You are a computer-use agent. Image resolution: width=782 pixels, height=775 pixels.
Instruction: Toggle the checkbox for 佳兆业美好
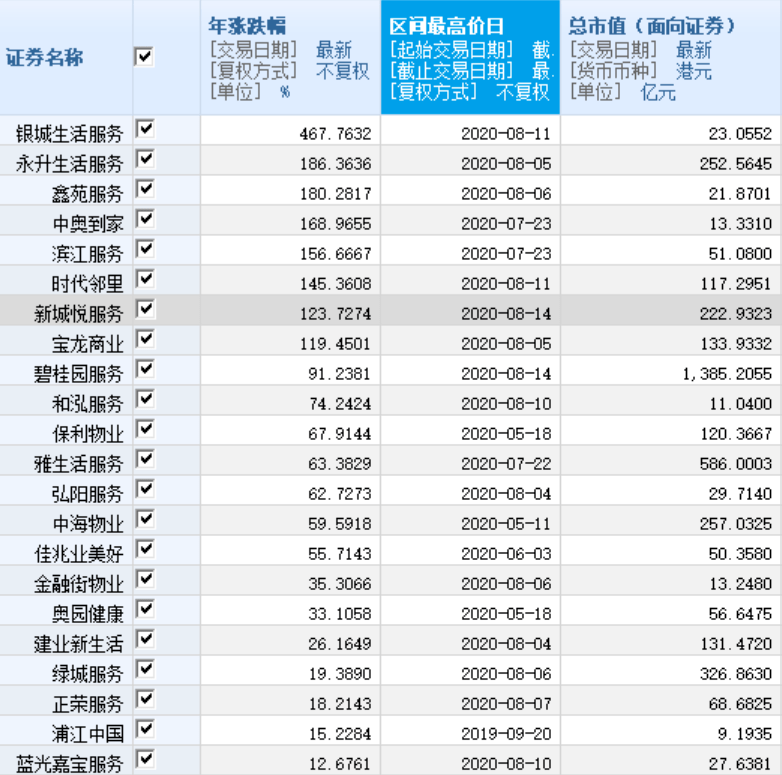pos(145,549)
